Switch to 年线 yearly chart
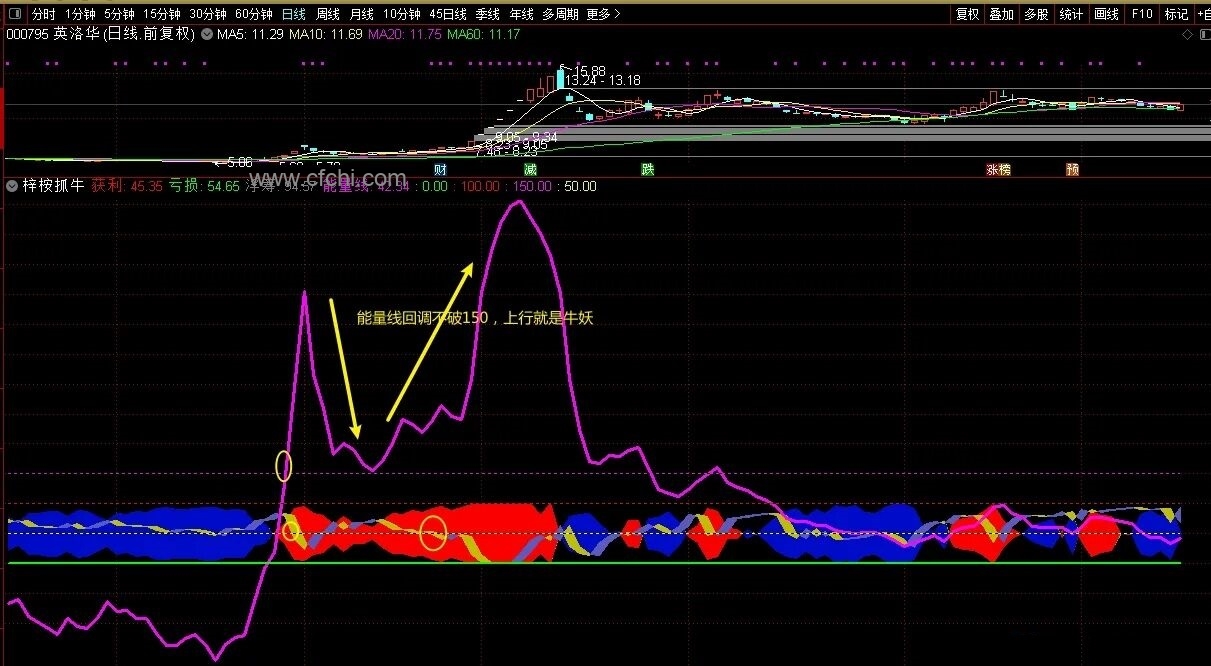The height and width of the screenshot is (666, 1211). pyautogui.click(x=521, y=14)
